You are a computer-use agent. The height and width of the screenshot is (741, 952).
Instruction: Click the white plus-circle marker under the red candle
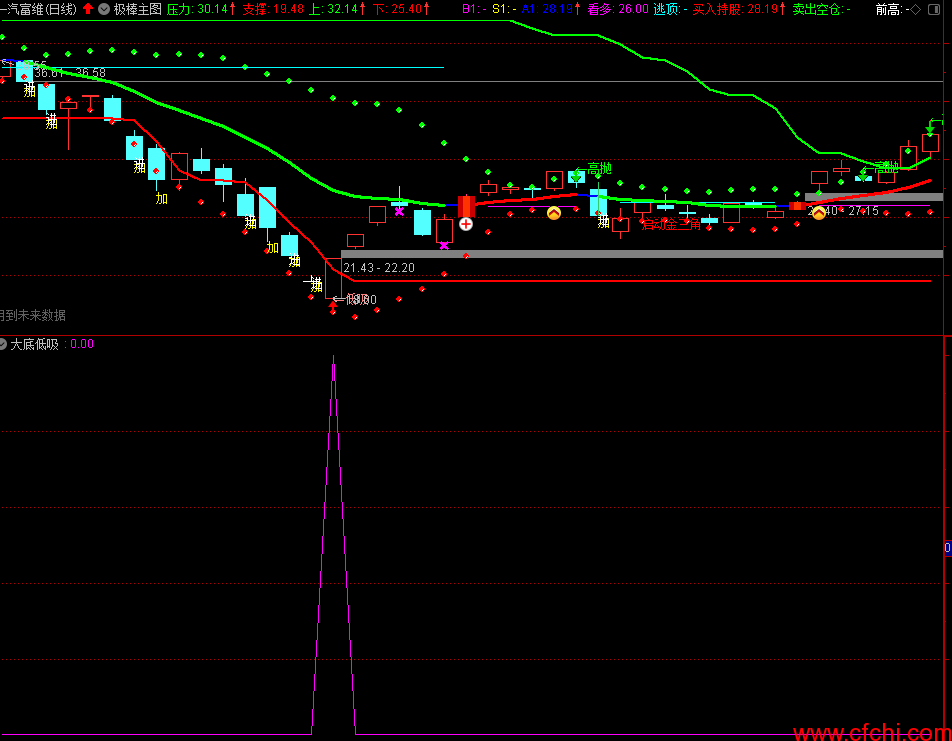pyautogui.click(x=466, y=224)
